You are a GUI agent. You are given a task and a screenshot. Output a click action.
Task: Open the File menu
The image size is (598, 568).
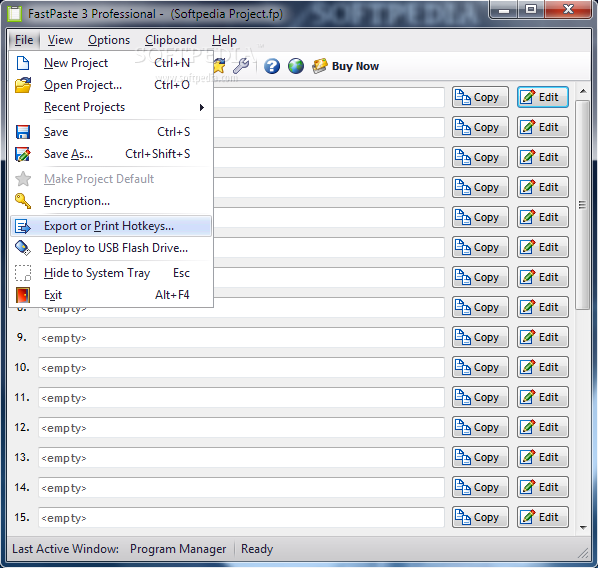pos(24,40)
